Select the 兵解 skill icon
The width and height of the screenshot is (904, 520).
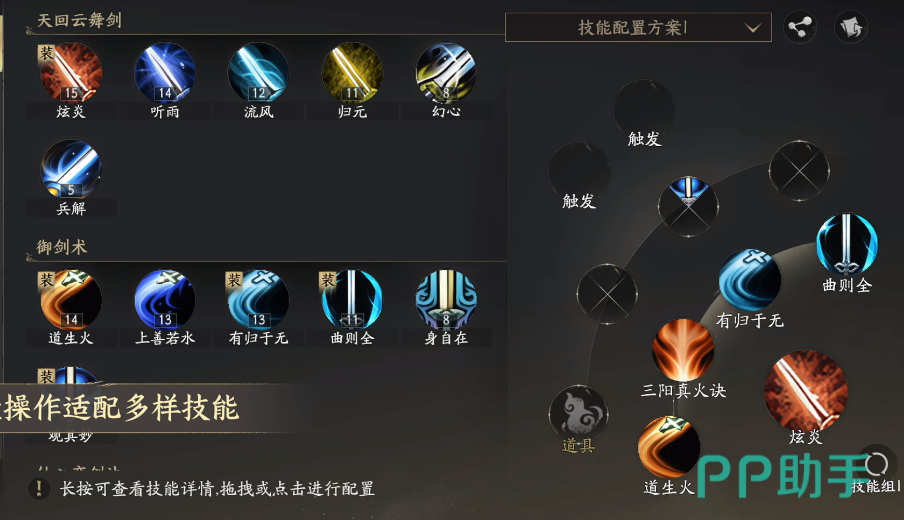(71, 169)
